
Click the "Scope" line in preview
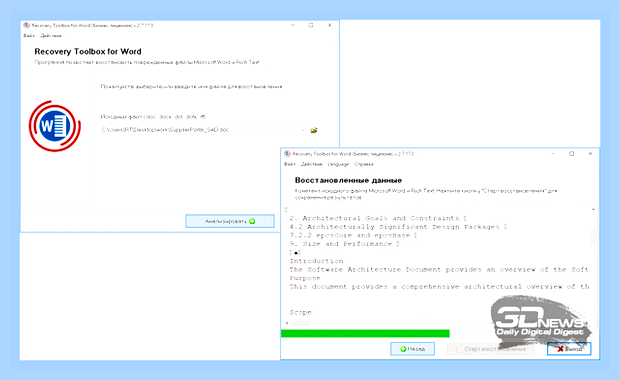(x=301, y=312)
